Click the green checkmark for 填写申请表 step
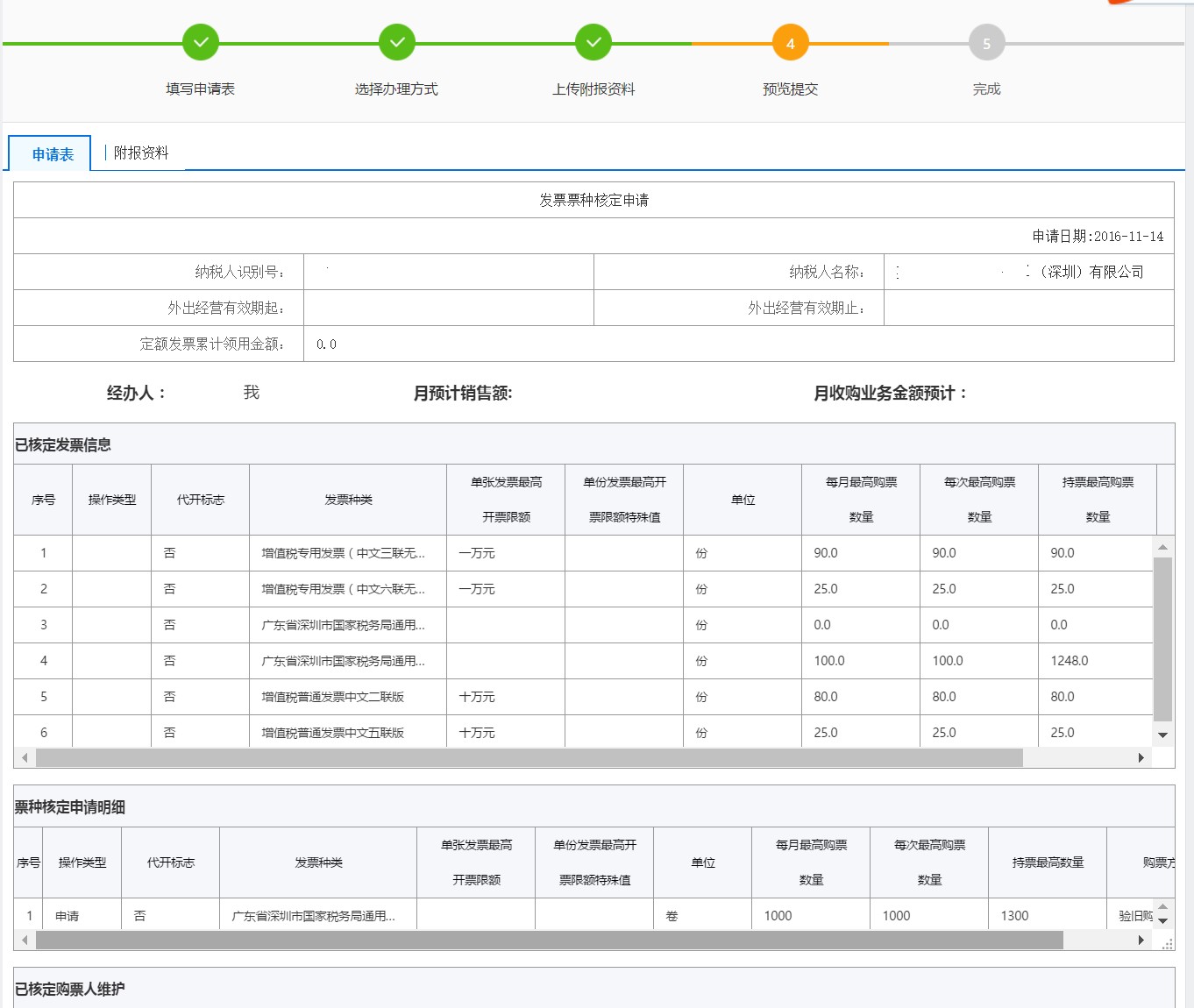Screen dimensions: 1194x1008 point(201,42)
